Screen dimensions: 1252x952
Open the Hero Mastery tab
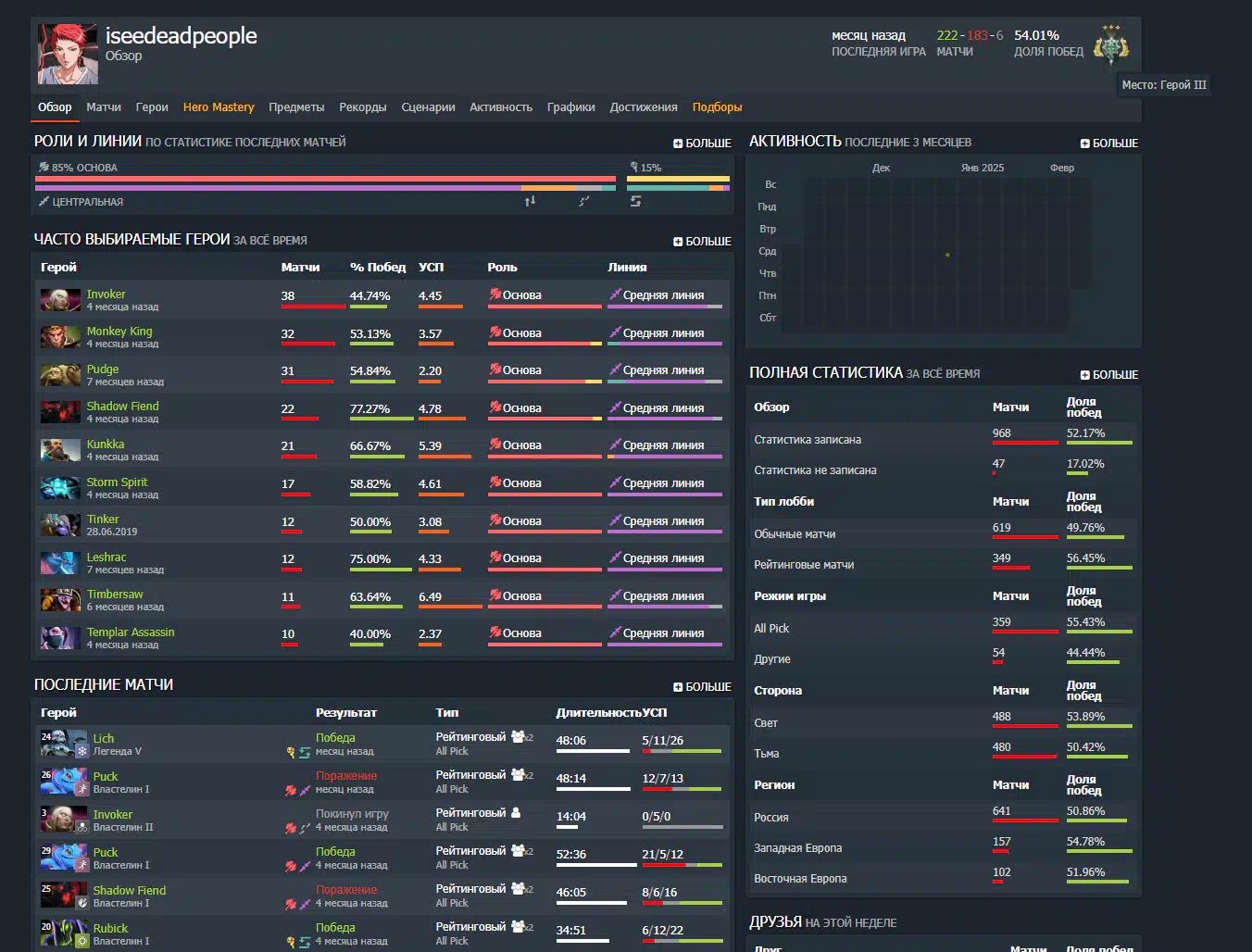tap(219, 107)
